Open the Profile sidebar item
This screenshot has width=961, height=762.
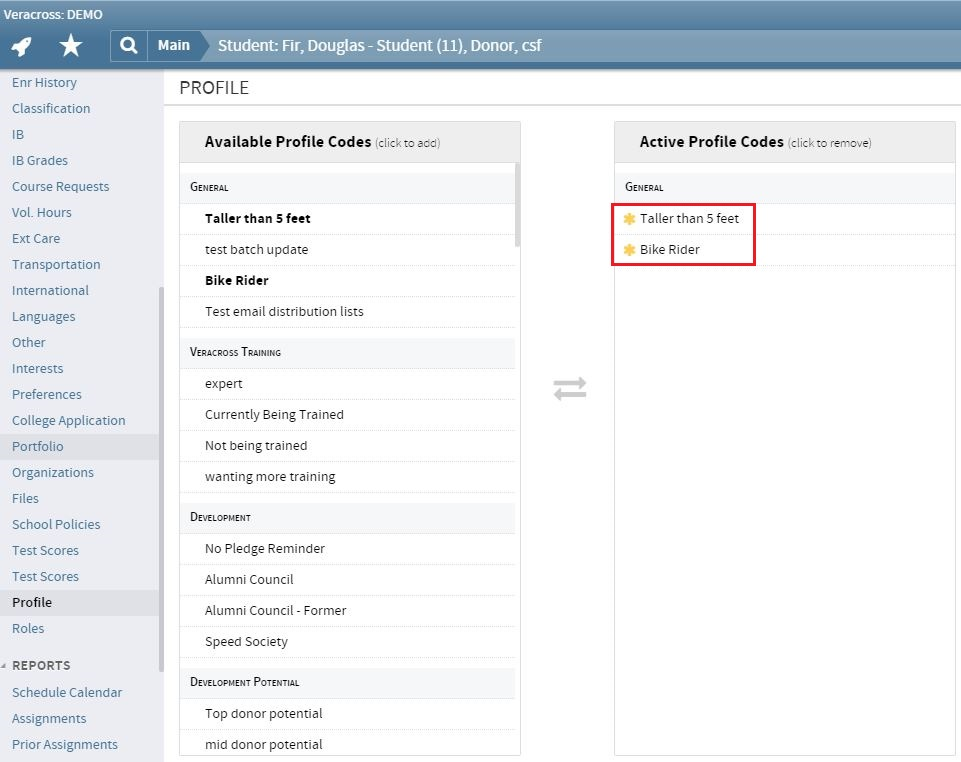(x=32, y=603)
